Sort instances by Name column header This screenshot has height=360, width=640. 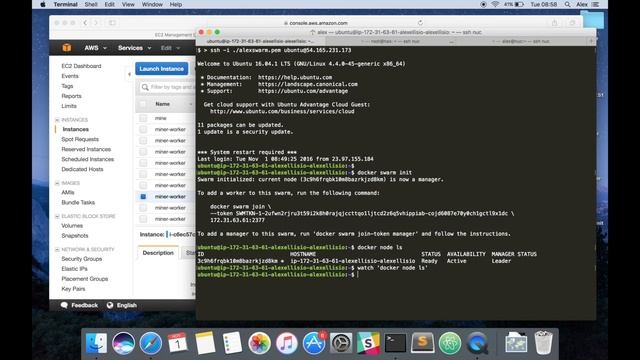[162, 104]
